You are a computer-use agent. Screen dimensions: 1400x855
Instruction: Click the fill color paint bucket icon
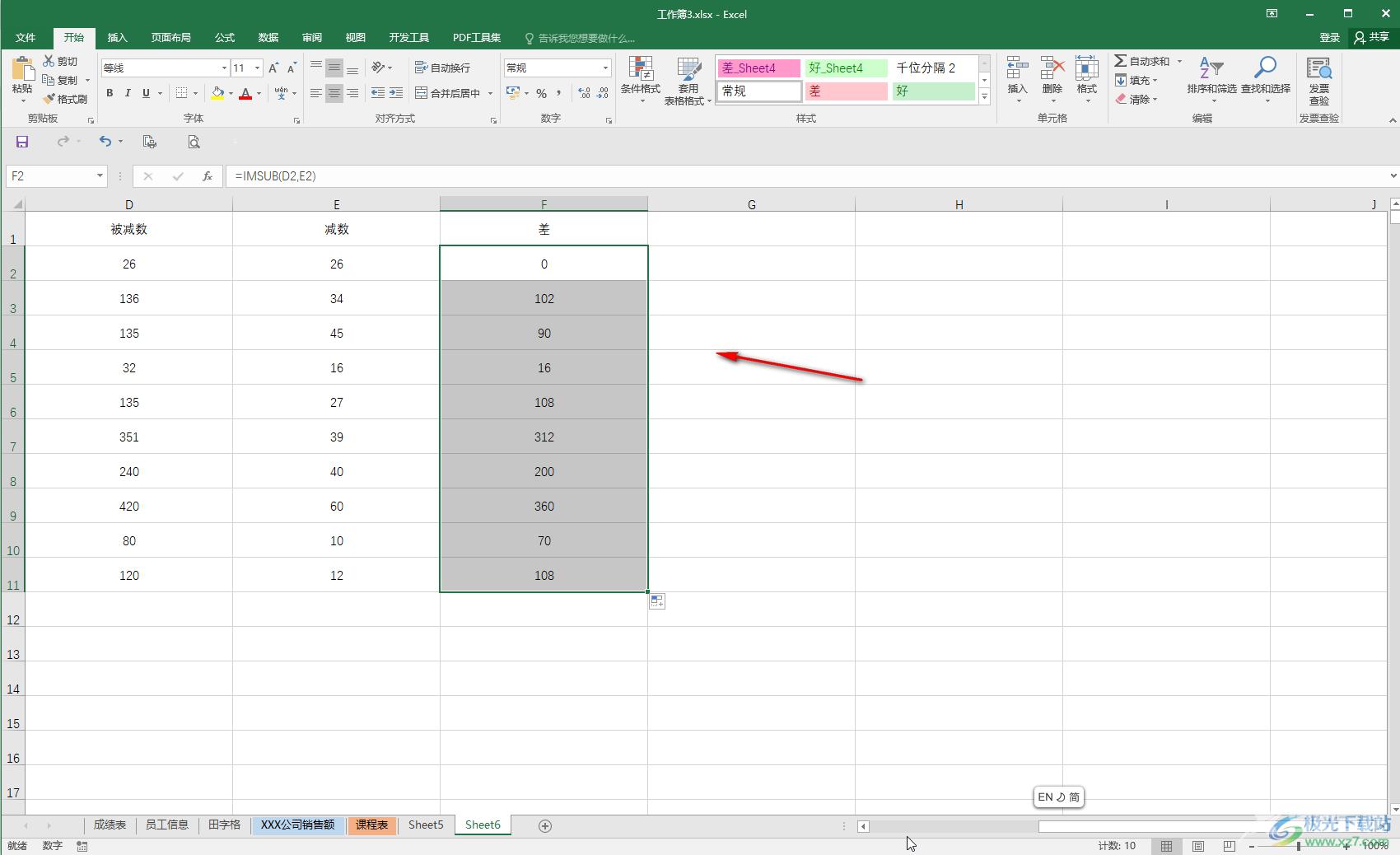point(217,93)
